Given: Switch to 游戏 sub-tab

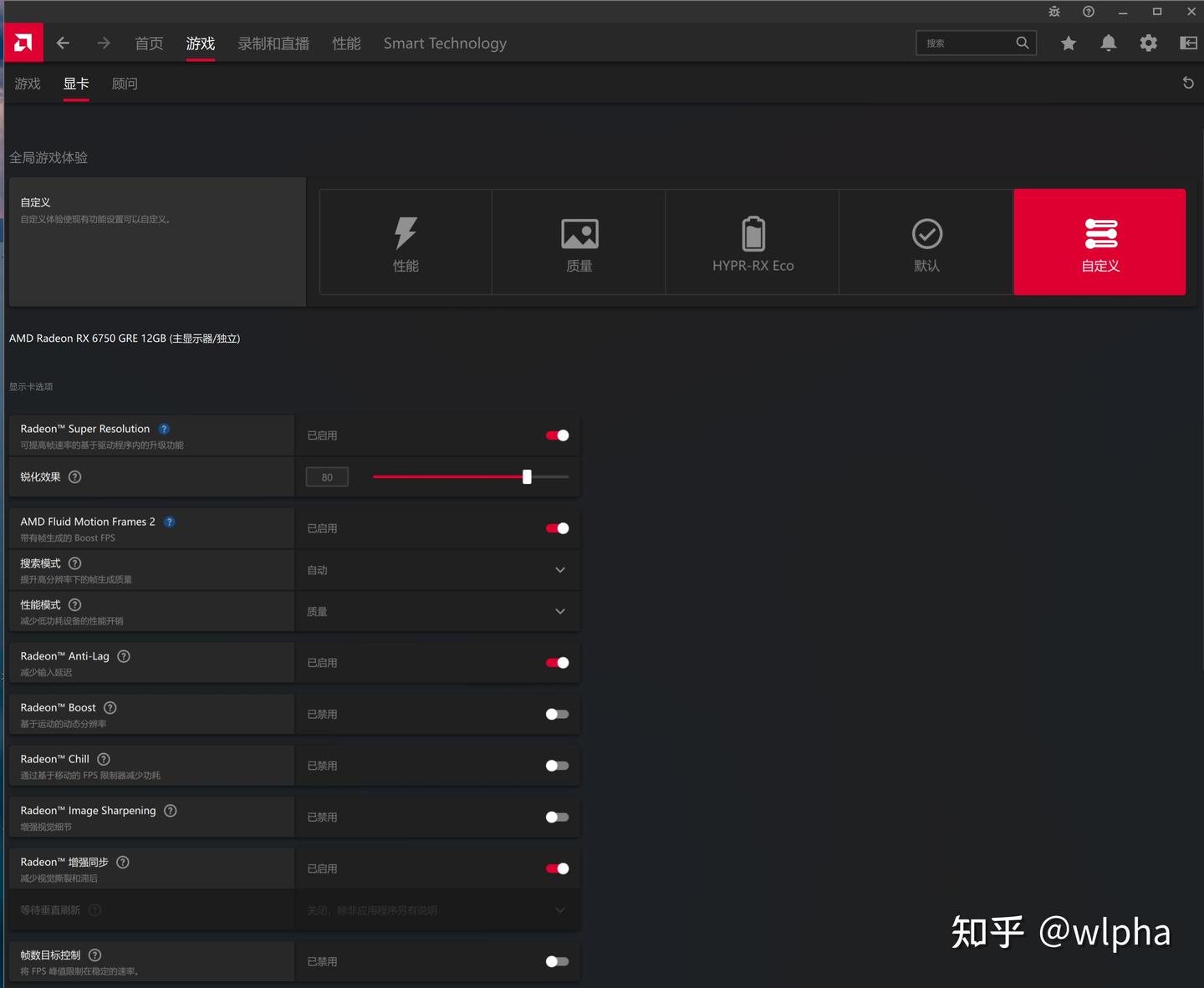Looking at the screenshot, I should point(28,84).
